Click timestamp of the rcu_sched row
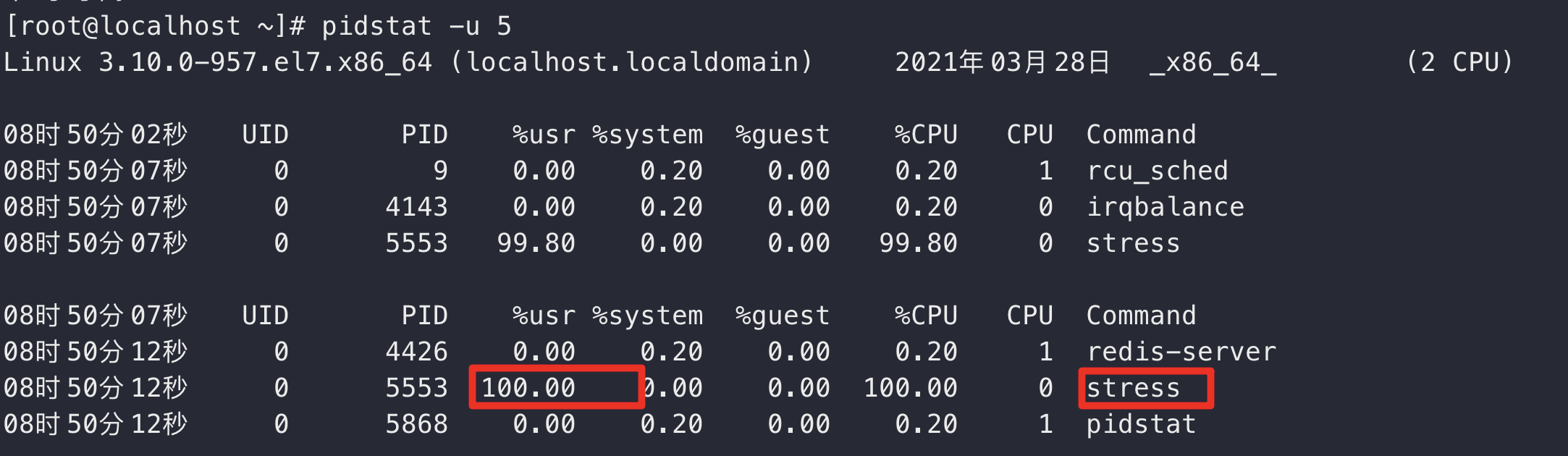1568x456 pixels. click(96, 172)
